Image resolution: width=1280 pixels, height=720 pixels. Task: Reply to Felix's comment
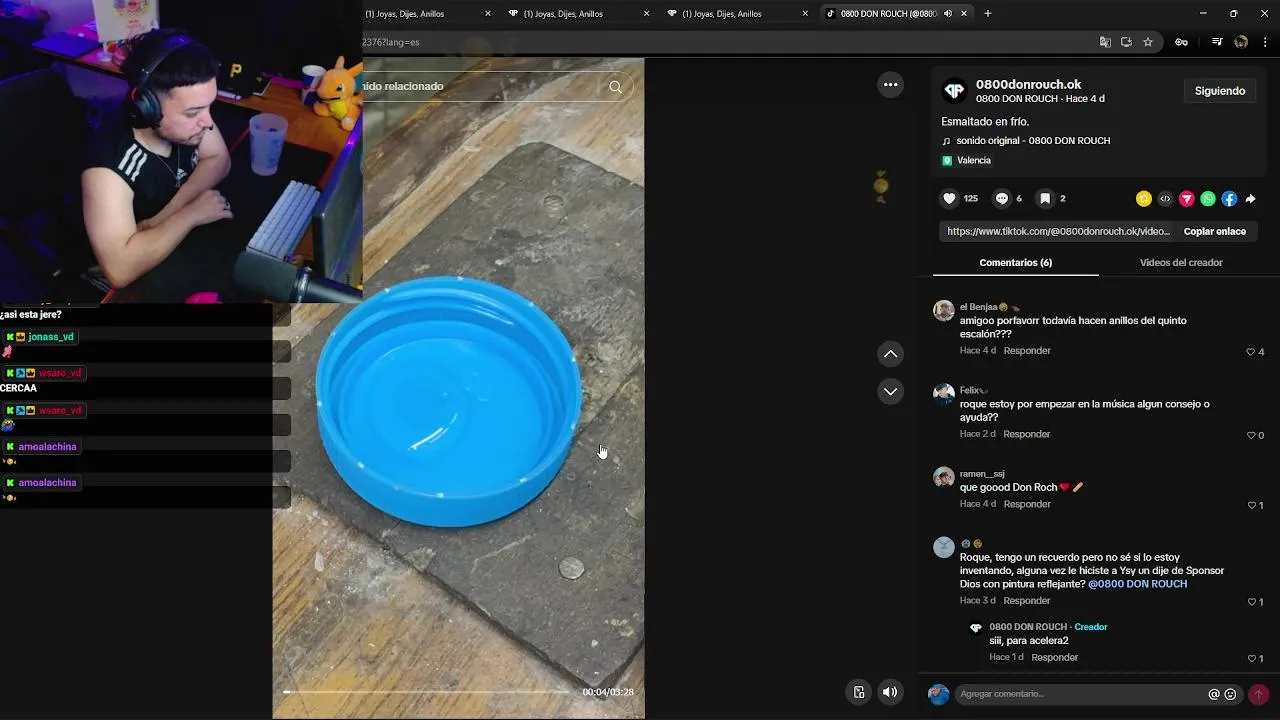coord(1027,435)
